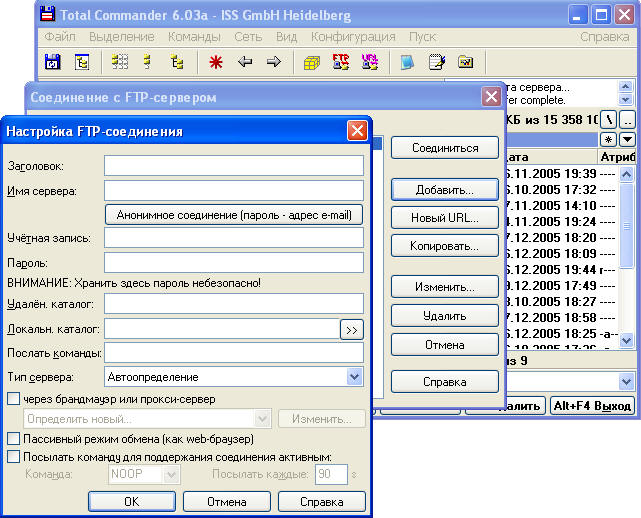Focus the Пароль input field
This screenshot has height=518, width=641.
pyautogui.click(x=234, y=262)
